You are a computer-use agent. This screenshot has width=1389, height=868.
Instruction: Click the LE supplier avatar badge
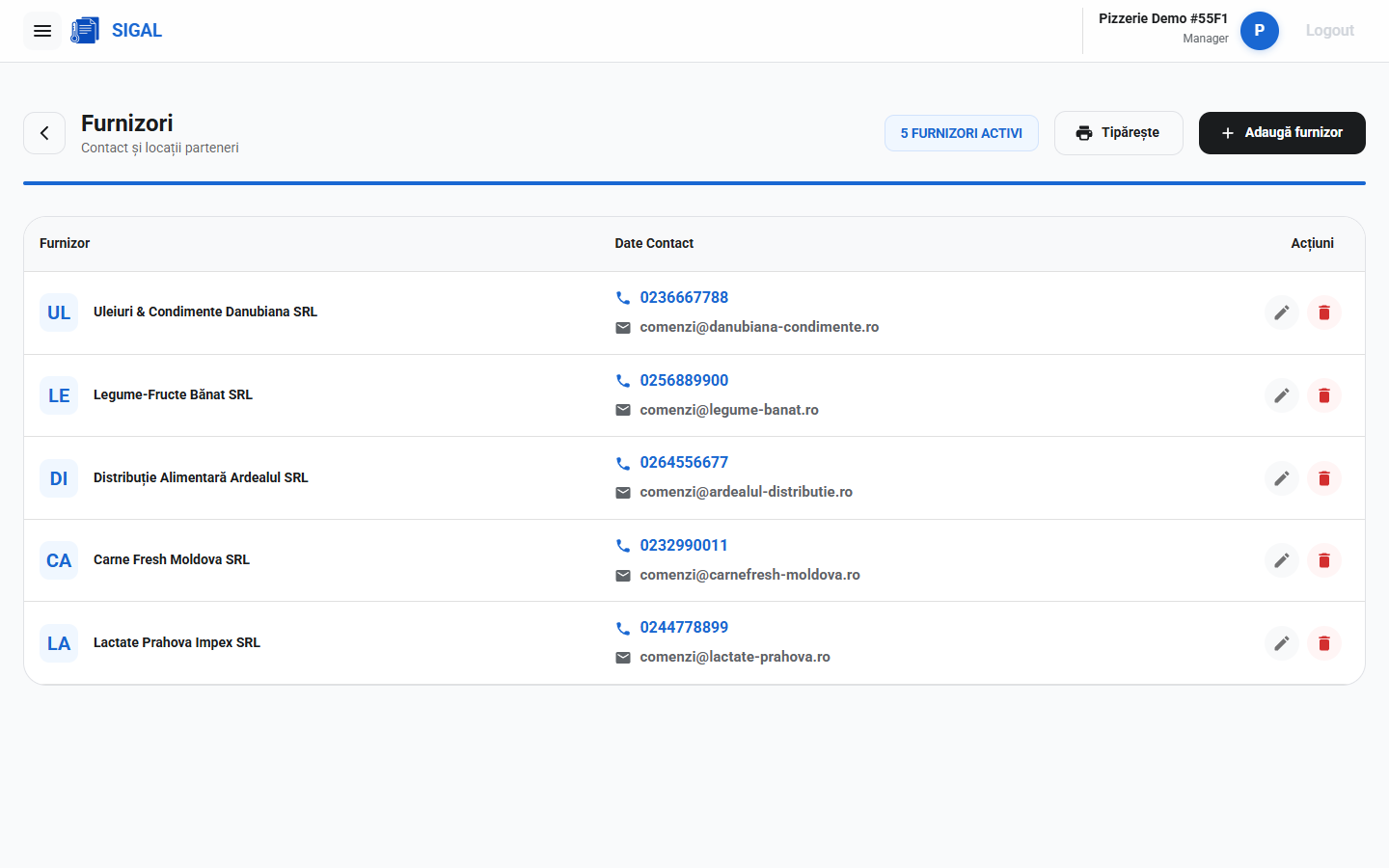pos(59,395)
